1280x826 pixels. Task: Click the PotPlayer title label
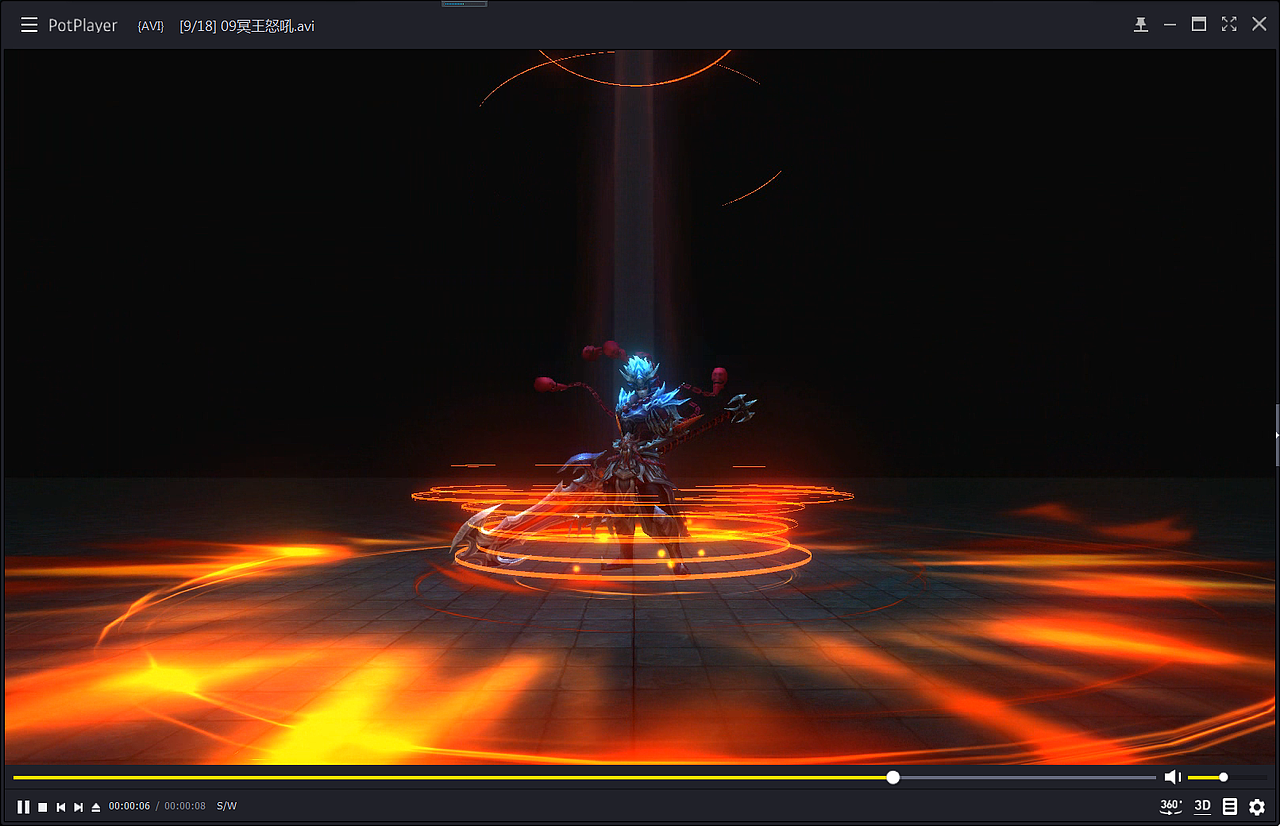click(83, 25)
